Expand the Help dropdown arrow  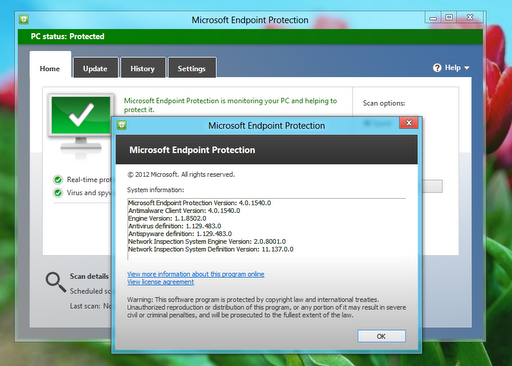click(x=467, y=68)
